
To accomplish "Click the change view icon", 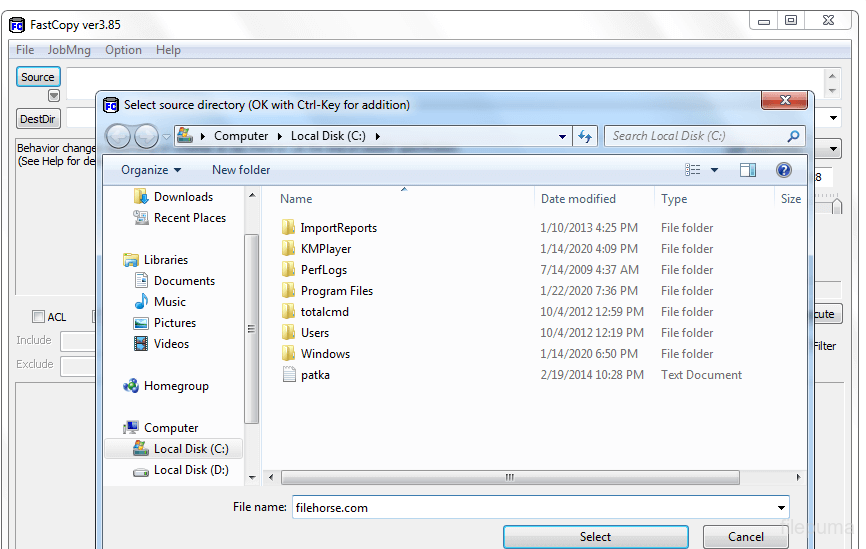I will (x=693, y=170).
